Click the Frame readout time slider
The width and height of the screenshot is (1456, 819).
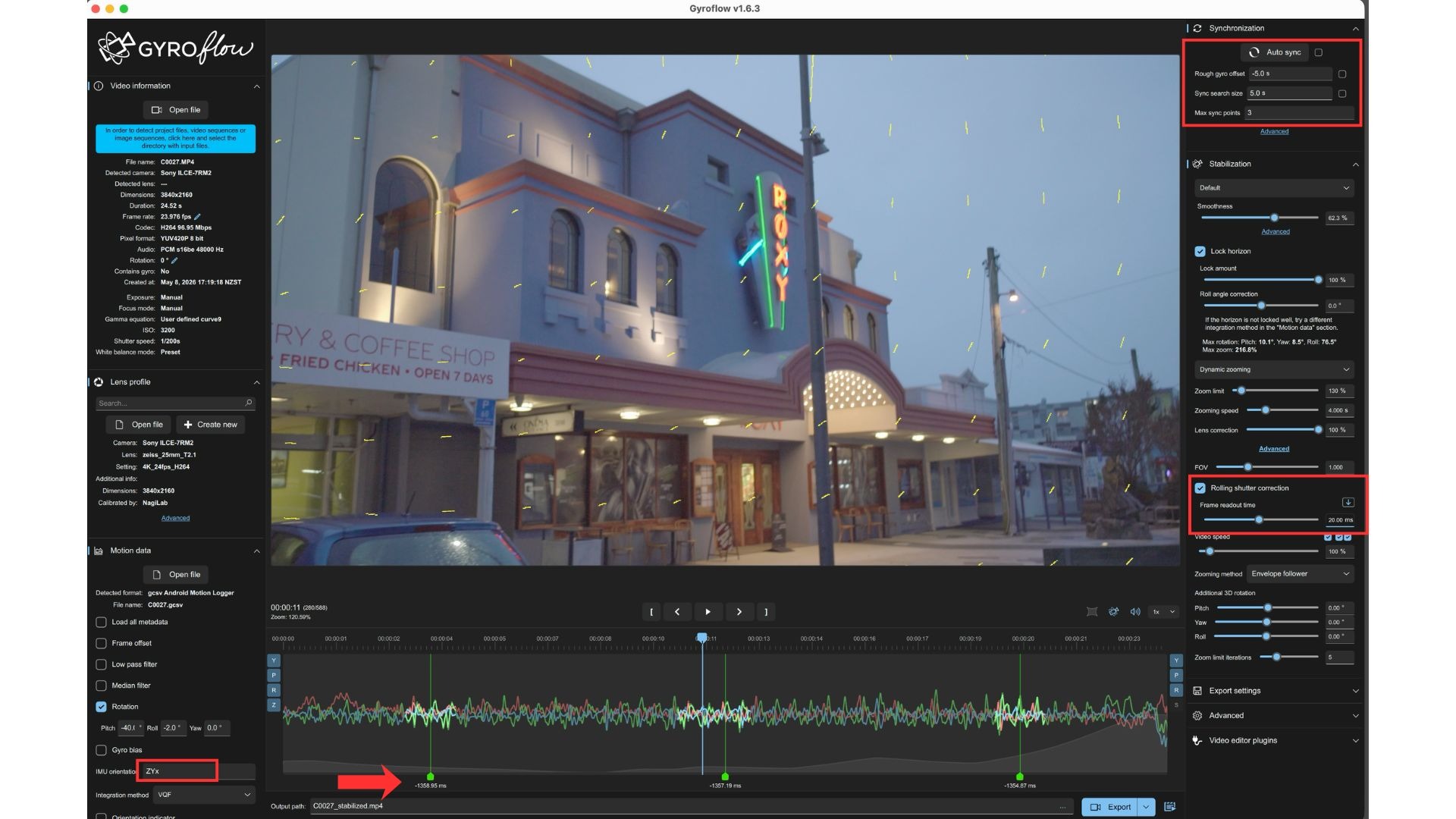point(1260,520)
